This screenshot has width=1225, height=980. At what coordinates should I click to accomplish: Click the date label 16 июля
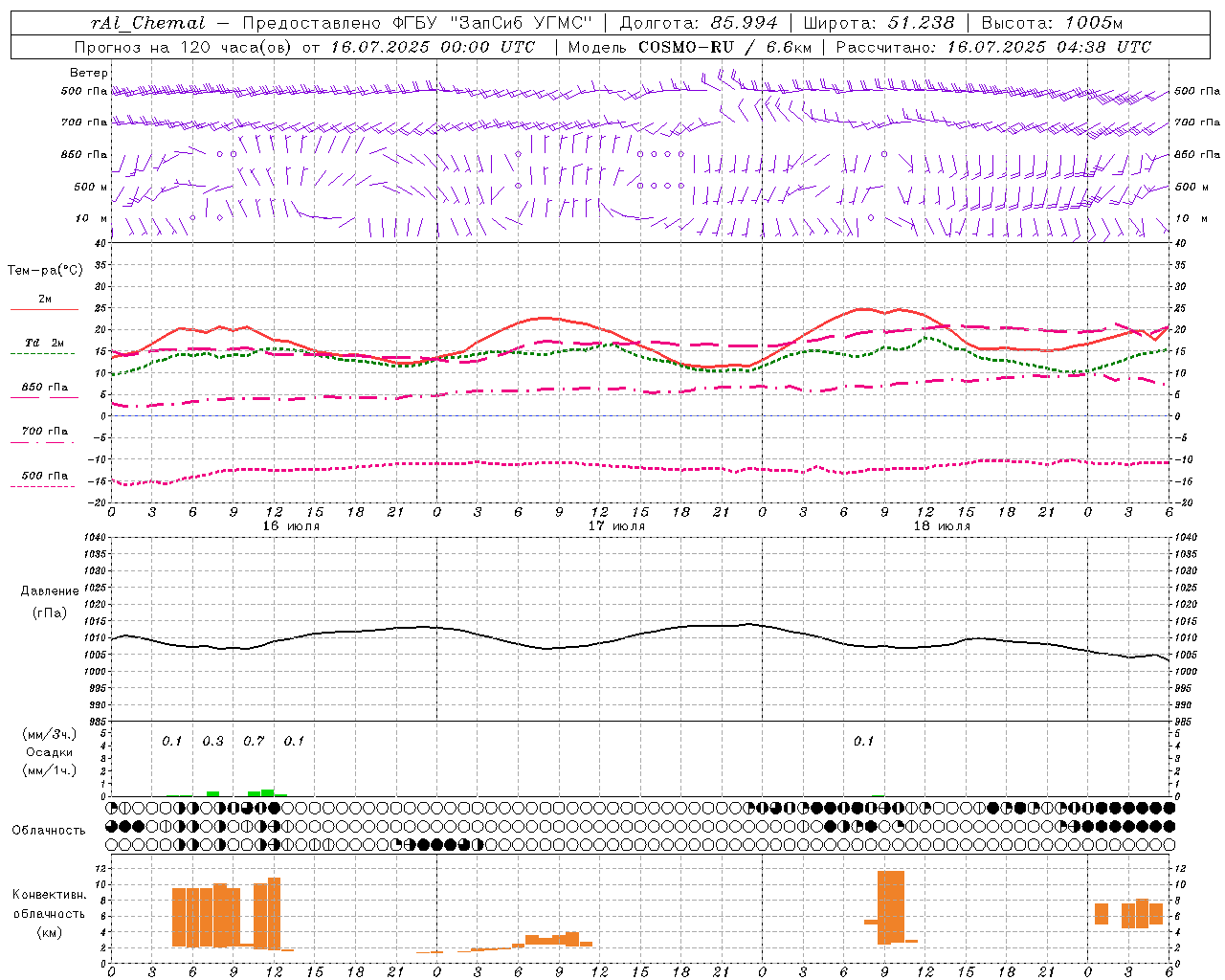(291, 526)
